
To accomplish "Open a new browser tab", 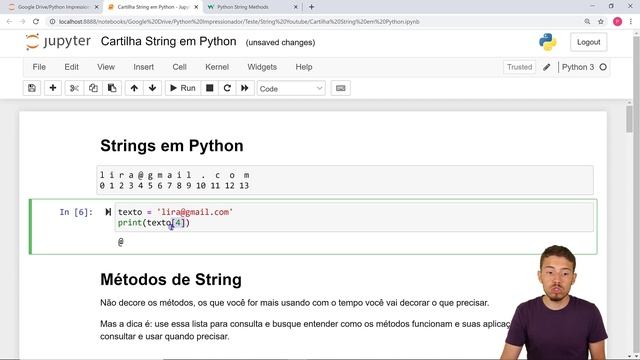I will coord(311,7).
